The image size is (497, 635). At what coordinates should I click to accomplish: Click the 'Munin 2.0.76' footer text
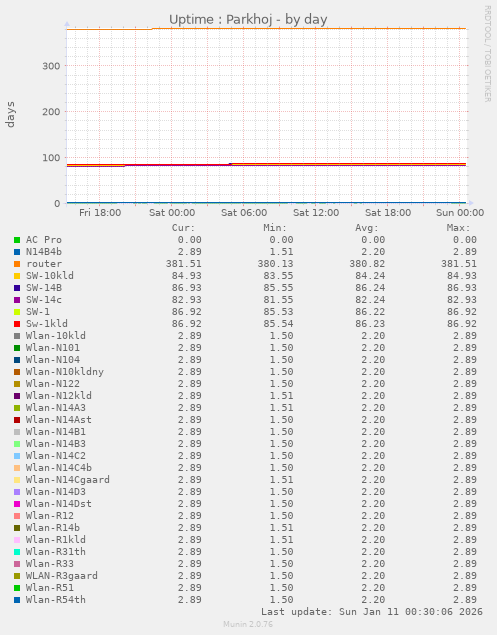point(248,624)
